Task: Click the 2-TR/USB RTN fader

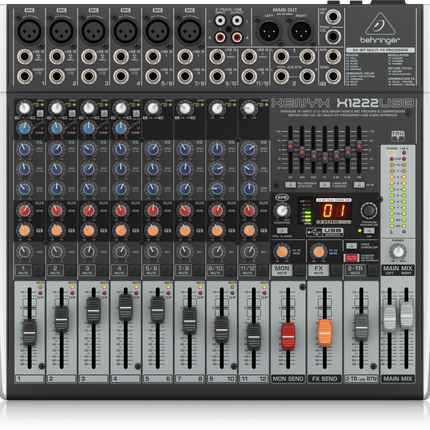Action: [x=361, y=327]
